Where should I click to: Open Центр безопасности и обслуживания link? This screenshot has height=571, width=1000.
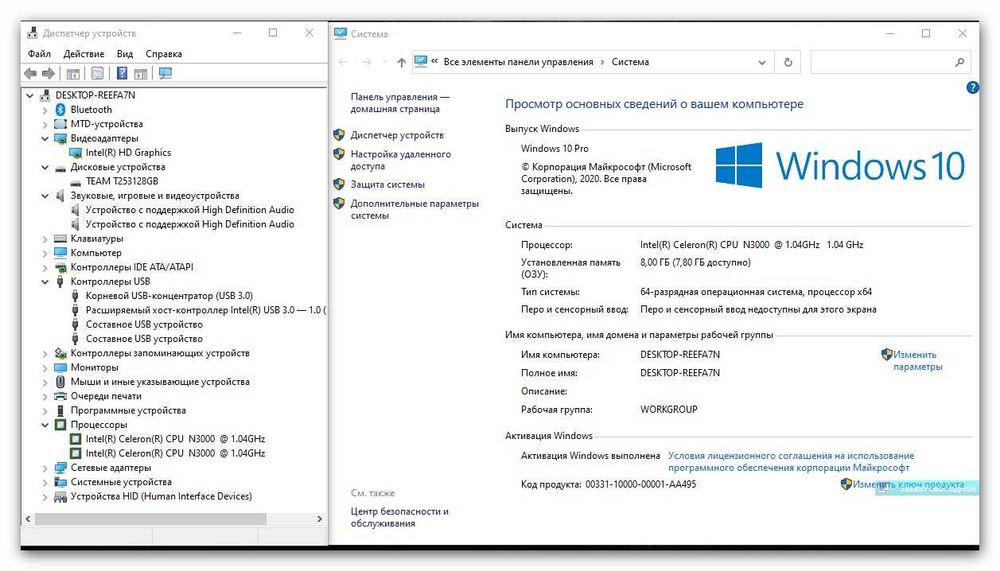(x=399, y=517)
